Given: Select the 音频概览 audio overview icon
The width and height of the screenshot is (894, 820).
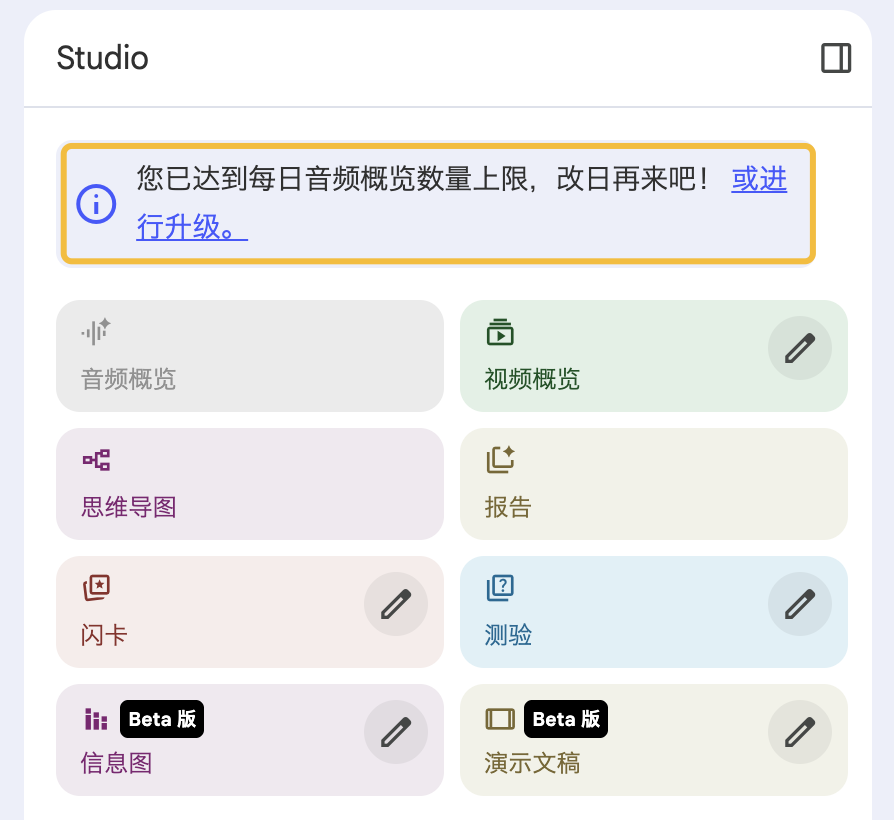Looking at the screenshot, I should coord(95,332).
